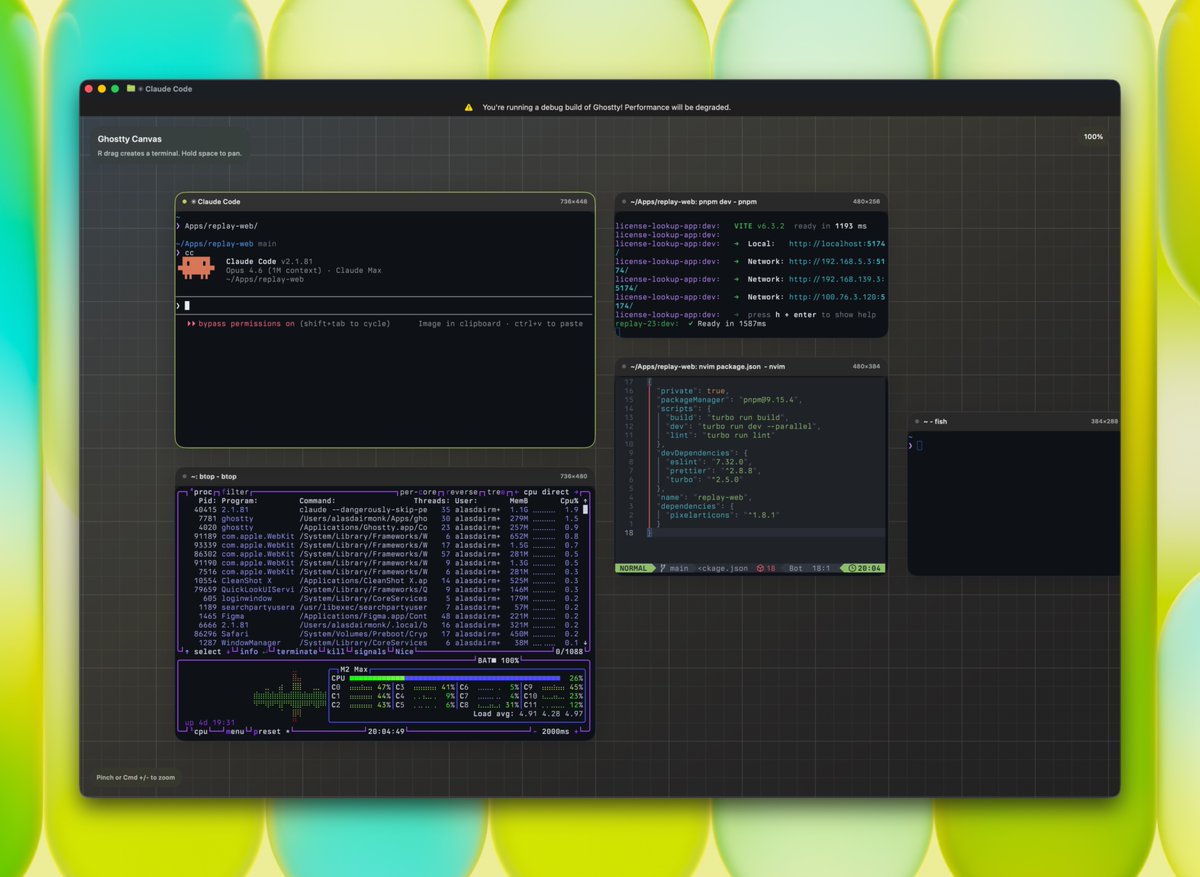Click the main branch name in nvim's statusline
Screen dimensions: 1200x877
[679, 568]
